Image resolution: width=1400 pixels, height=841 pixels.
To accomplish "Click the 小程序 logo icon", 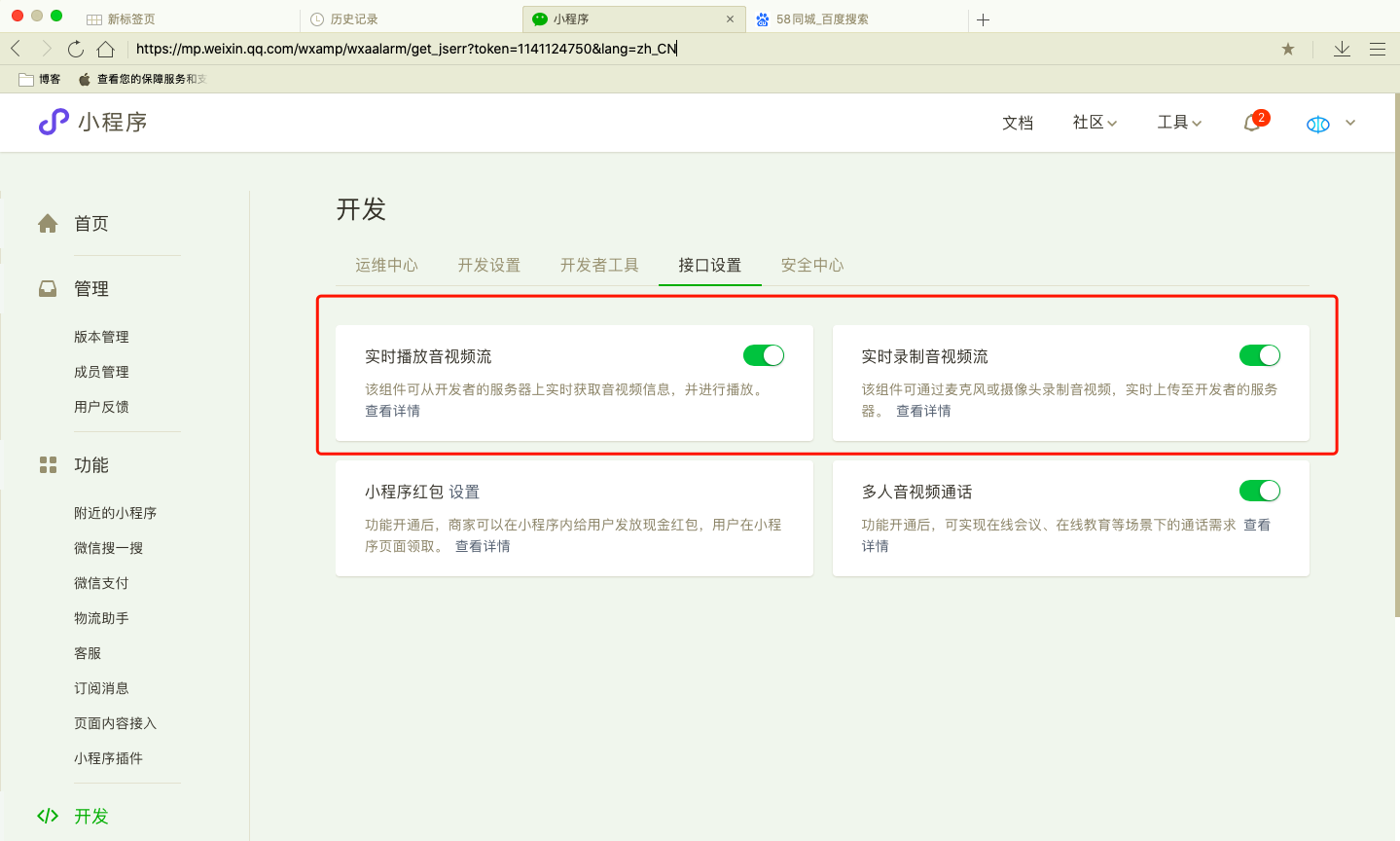I will click(54, 122).
